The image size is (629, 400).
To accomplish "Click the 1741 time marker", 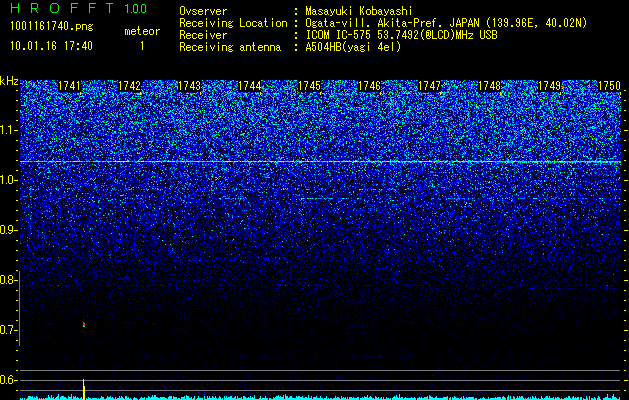I will [69, 86].
